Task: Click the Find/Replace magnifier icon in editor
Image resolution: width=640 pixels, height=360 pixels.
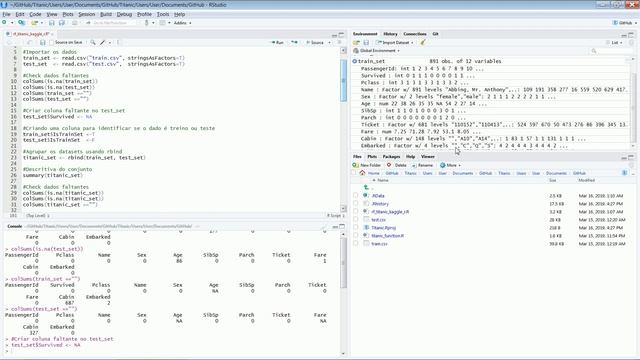Action: click(93, 42)
